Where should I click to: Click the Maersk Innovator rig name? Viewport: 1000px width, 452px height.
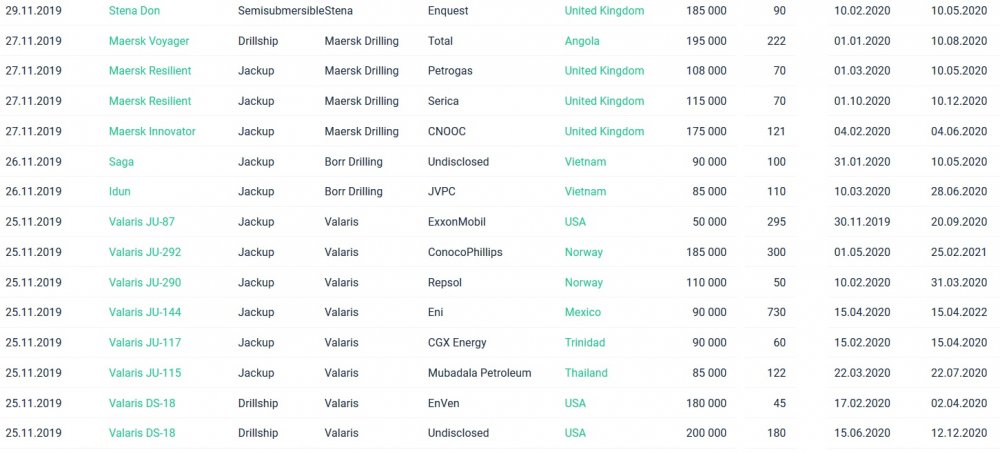tap(152, 131)
